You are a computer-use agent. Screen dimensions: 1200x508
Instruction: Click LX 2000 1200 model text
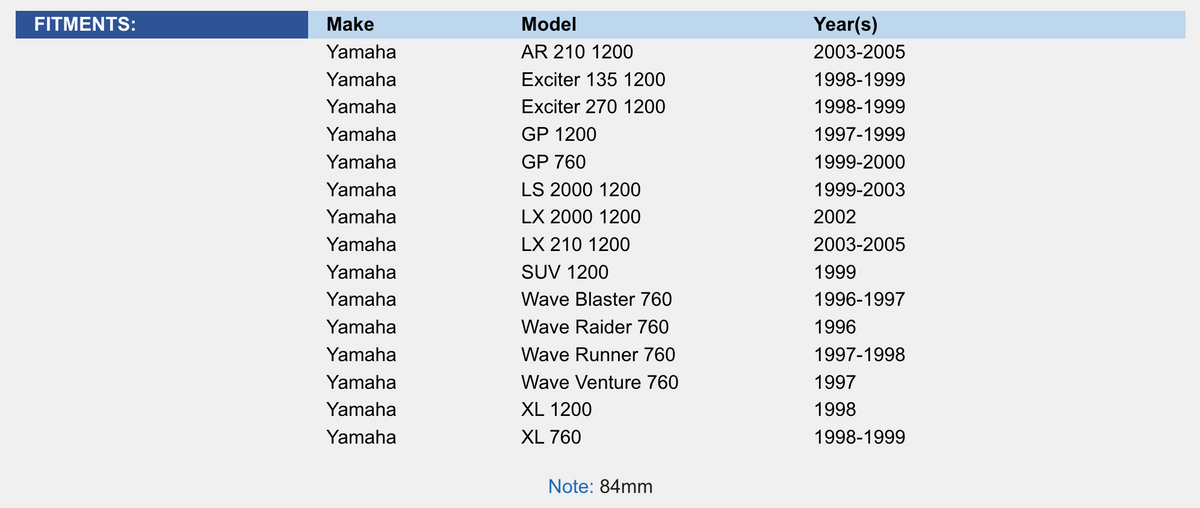coord(581,217)
